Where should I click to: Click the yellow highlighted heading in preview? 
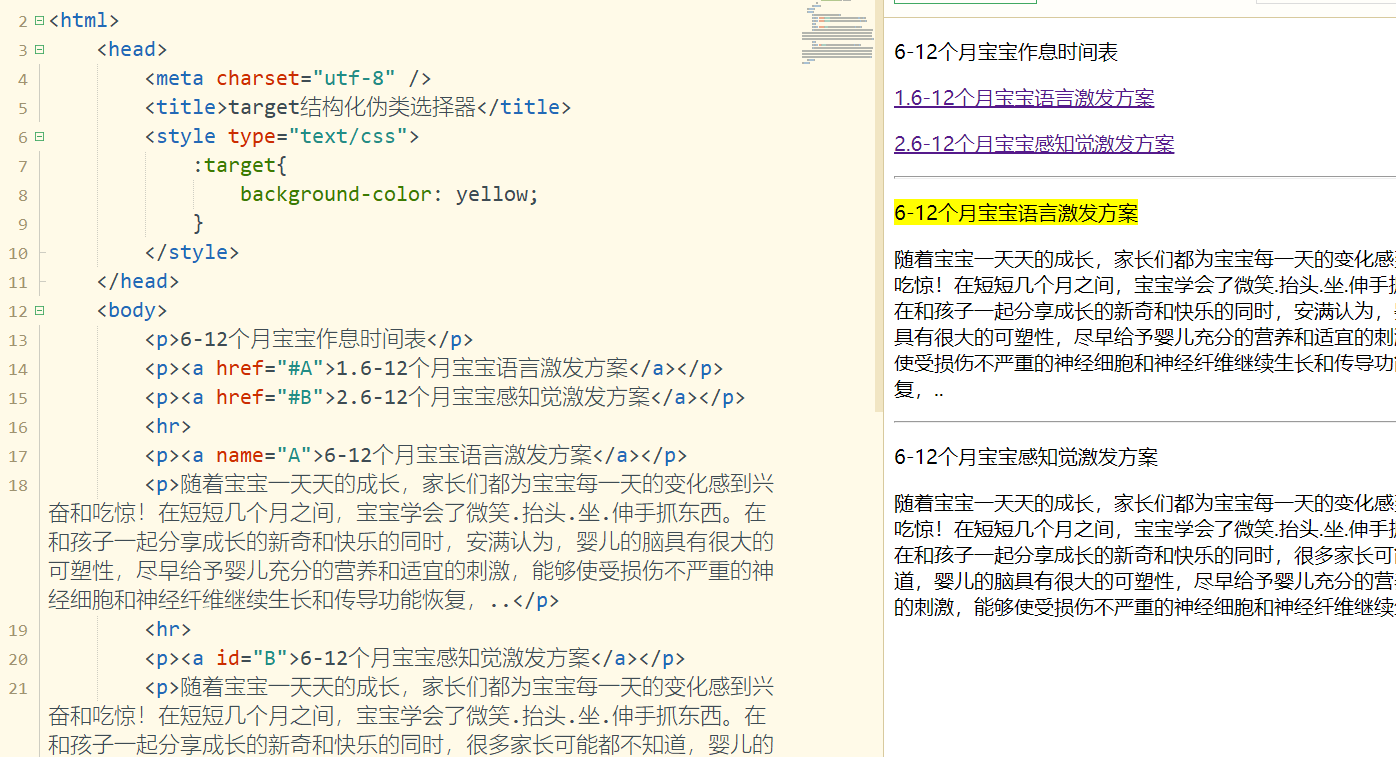click(x=1016, y=213)
